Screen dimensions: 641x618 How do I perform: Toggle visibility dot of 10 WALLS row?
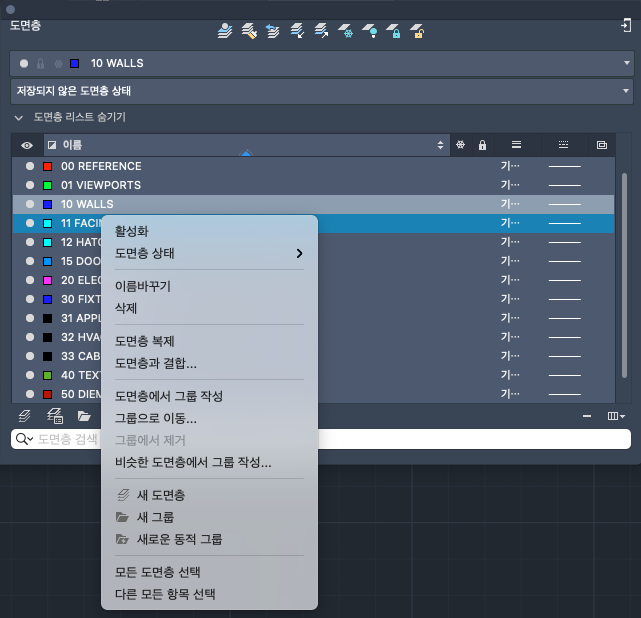point(30,204)
